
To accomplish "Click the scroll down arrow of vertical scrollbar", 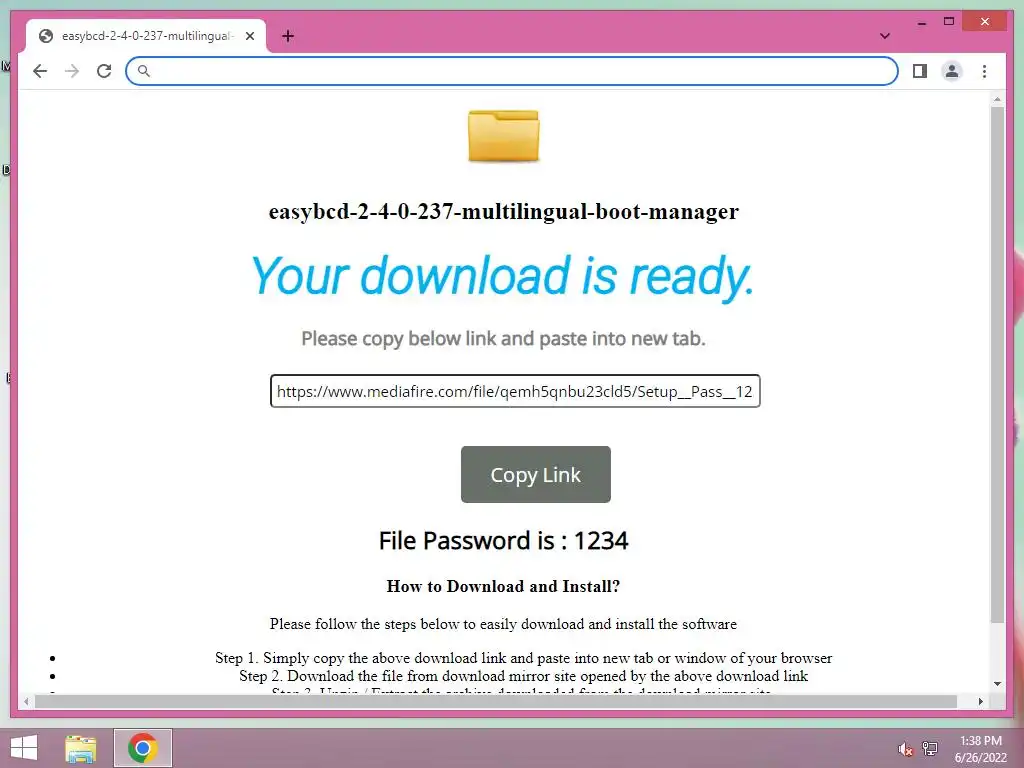I will click(x=997, y=684).
